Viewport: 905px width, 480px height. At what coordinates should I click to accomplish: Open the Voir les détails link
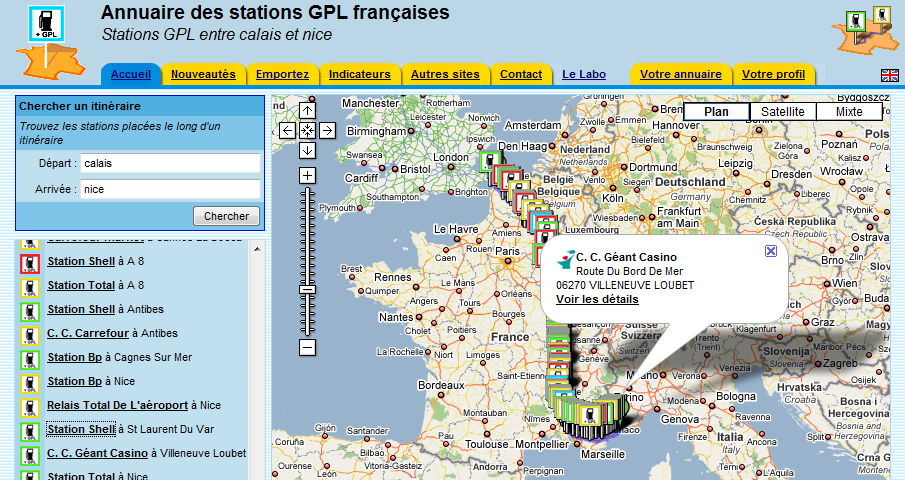(597, 299)
